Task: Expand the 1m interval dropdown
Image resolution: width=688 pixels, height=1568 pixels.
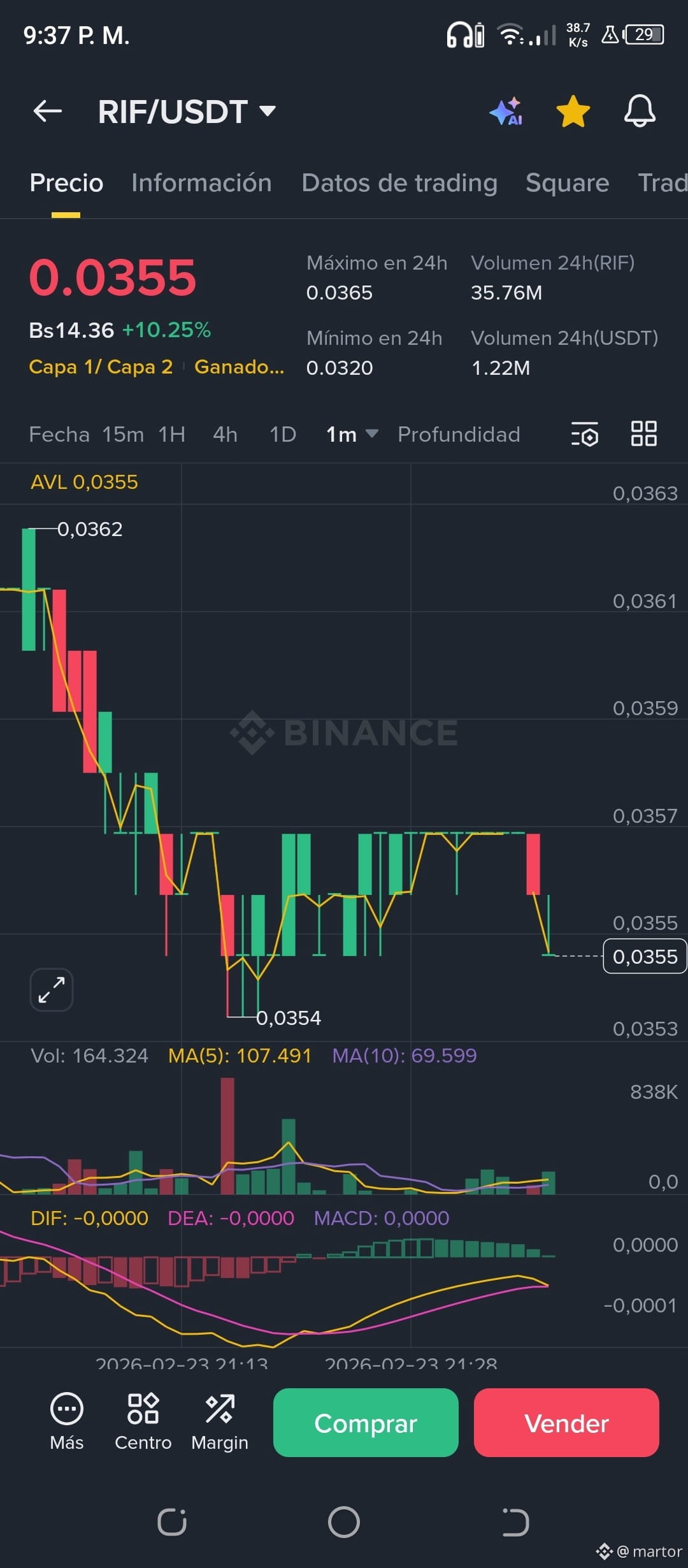Action: pyautogui.click(x=352, y=434)
